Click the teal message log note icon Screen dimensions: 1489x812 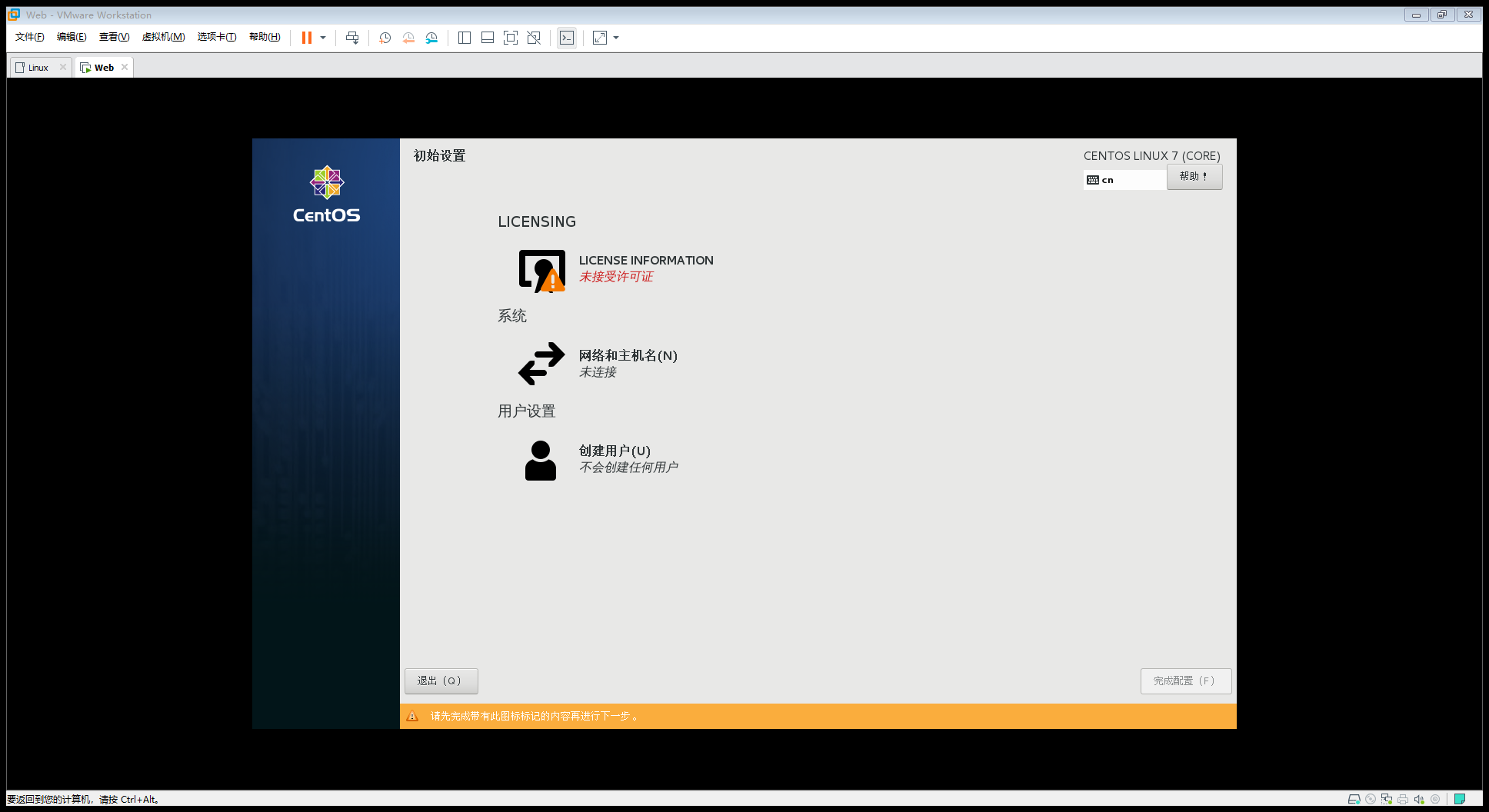click(1460, 799)
